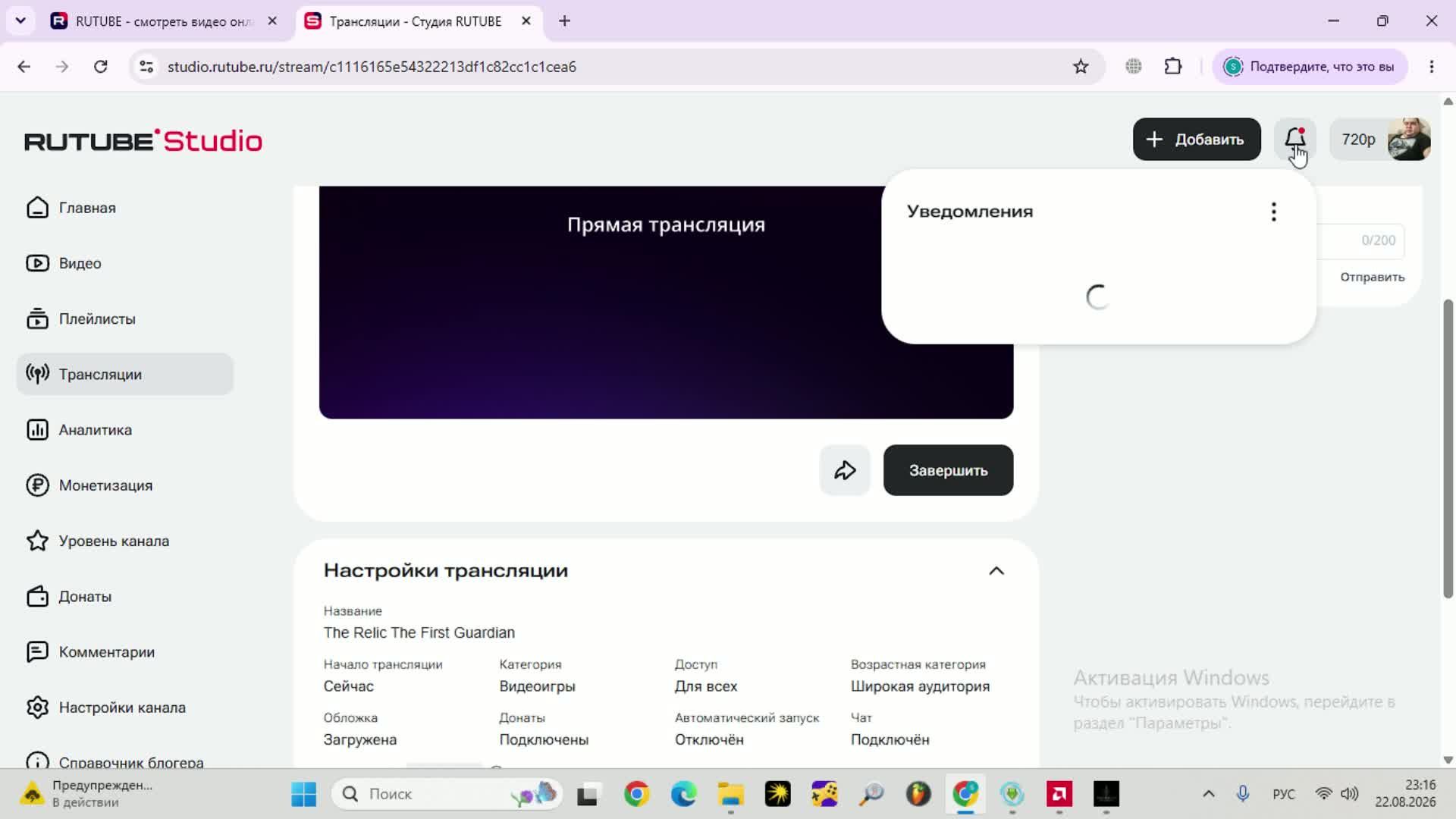Click the Настройки канала gear icon
1456x819 pixels.
click(x=37, y=708)
